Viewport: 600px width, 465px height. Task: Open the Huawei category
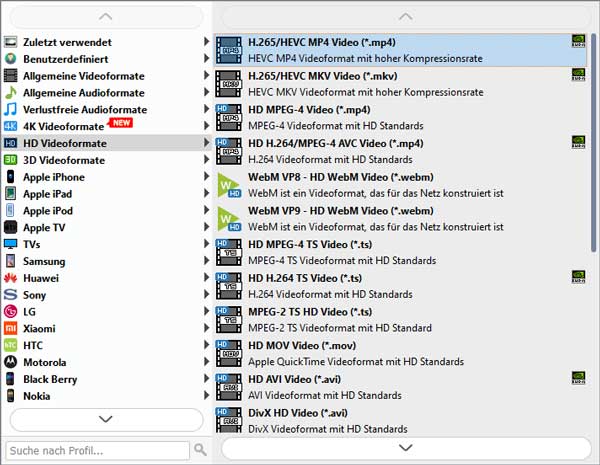107,277
